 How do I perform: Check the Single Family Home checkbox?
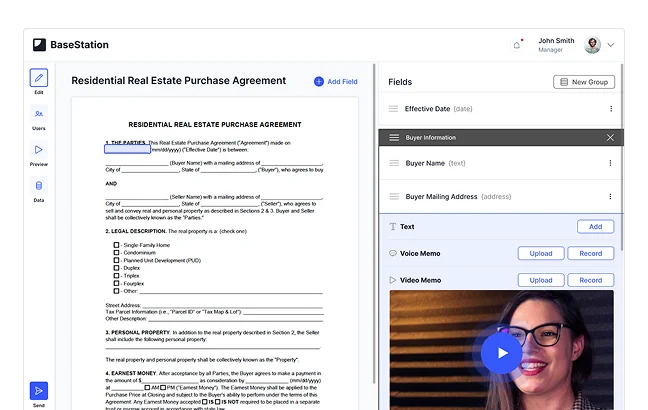[117, 245]
